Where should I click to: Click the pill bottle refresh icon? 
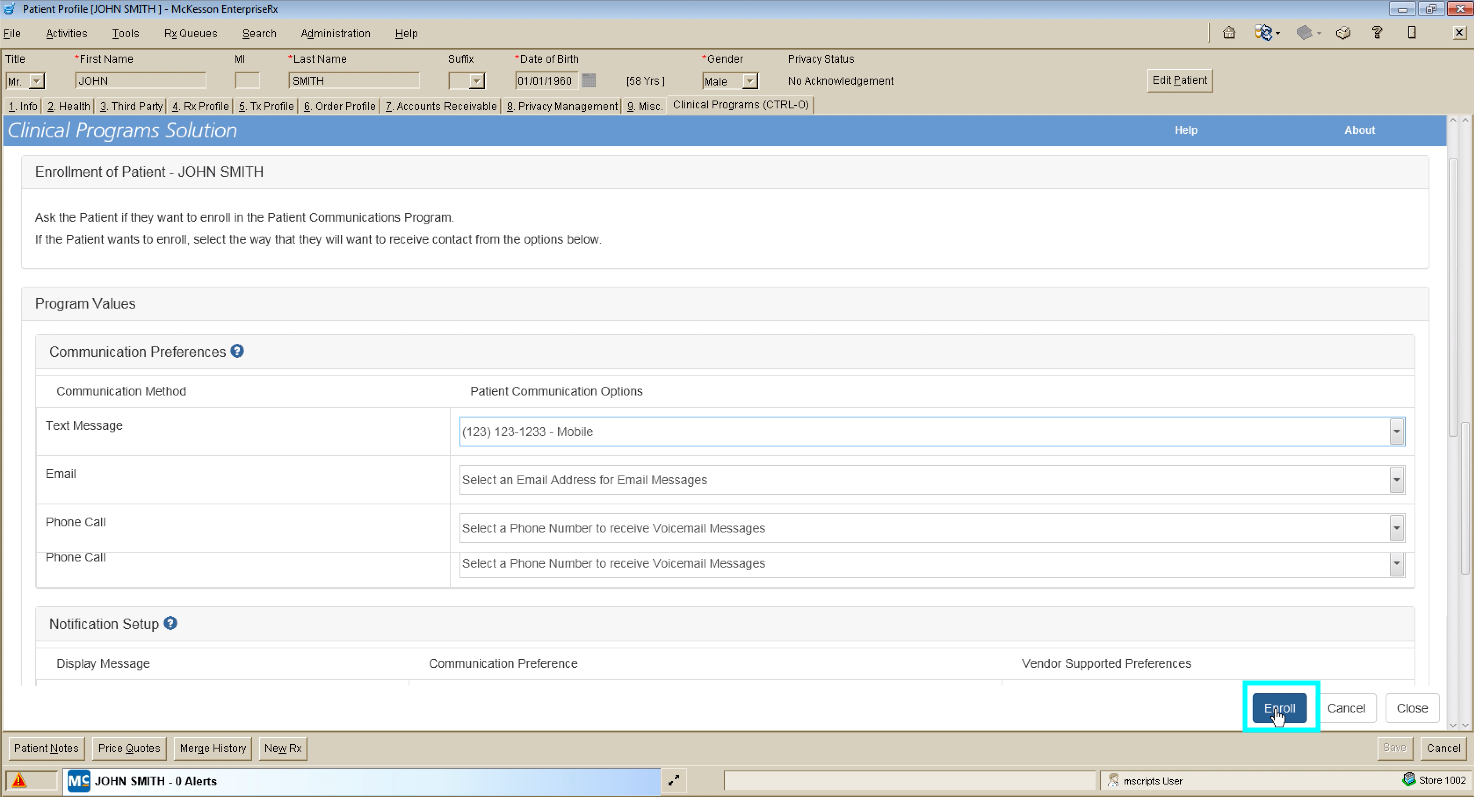(1264, 33)
